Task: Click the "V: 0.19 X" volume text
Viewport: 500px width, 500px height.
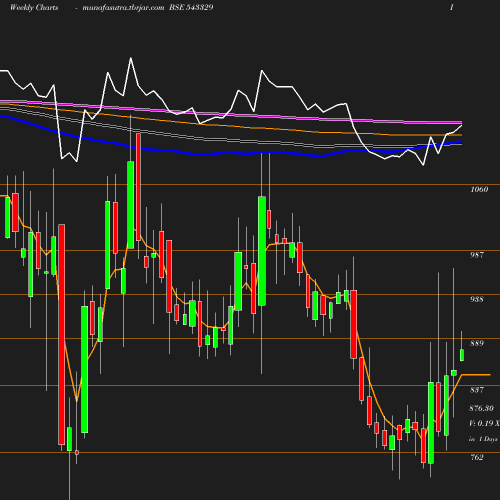Action: (484, 423)
